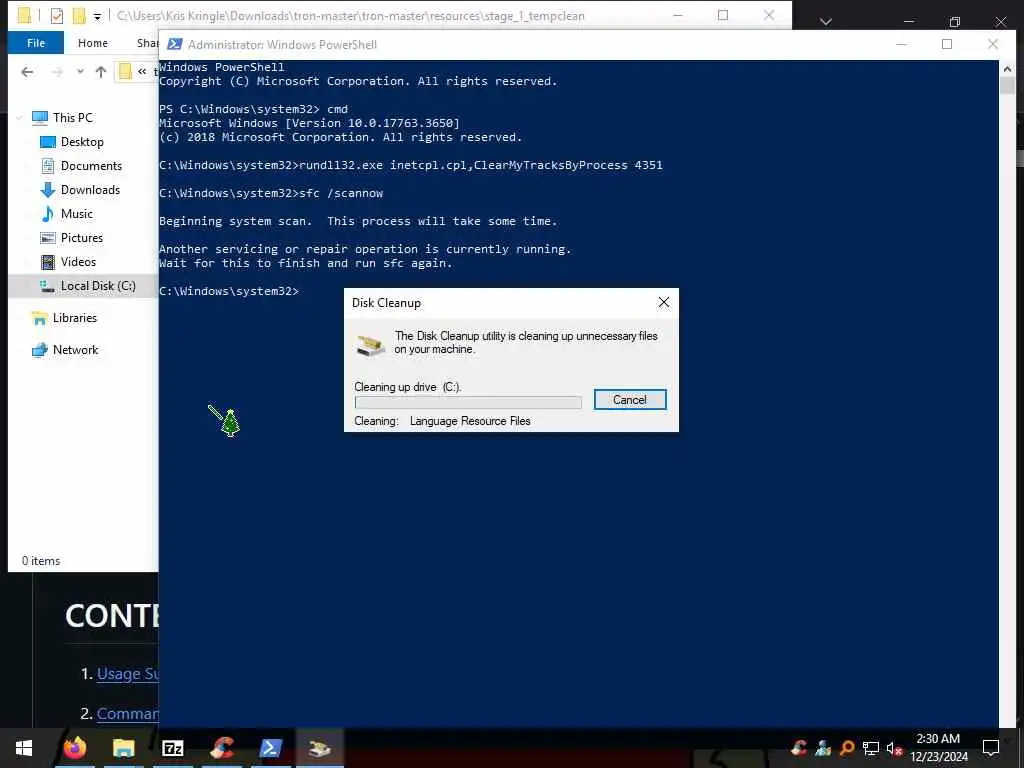Screen dimensions: 1024x768
Task: Go forward in File Explorer
Action: pyautogui.click(x=57, y=72)
